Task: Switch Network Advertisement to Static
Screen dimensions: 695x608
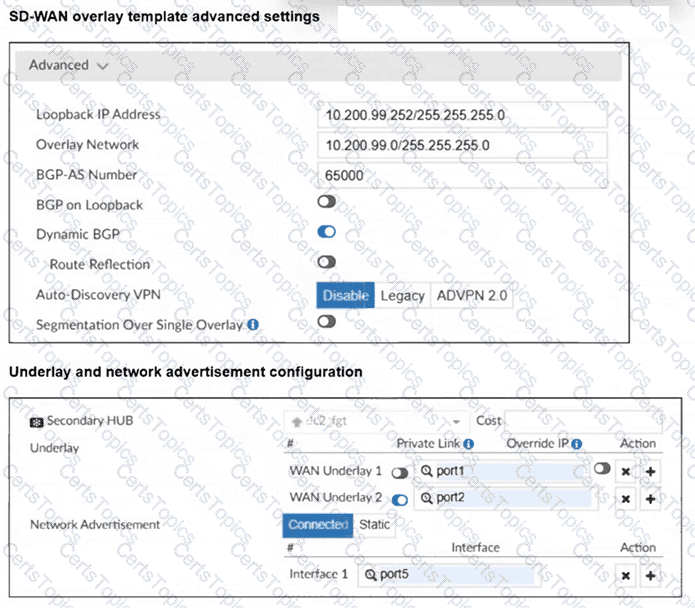Action: (375, 525)
